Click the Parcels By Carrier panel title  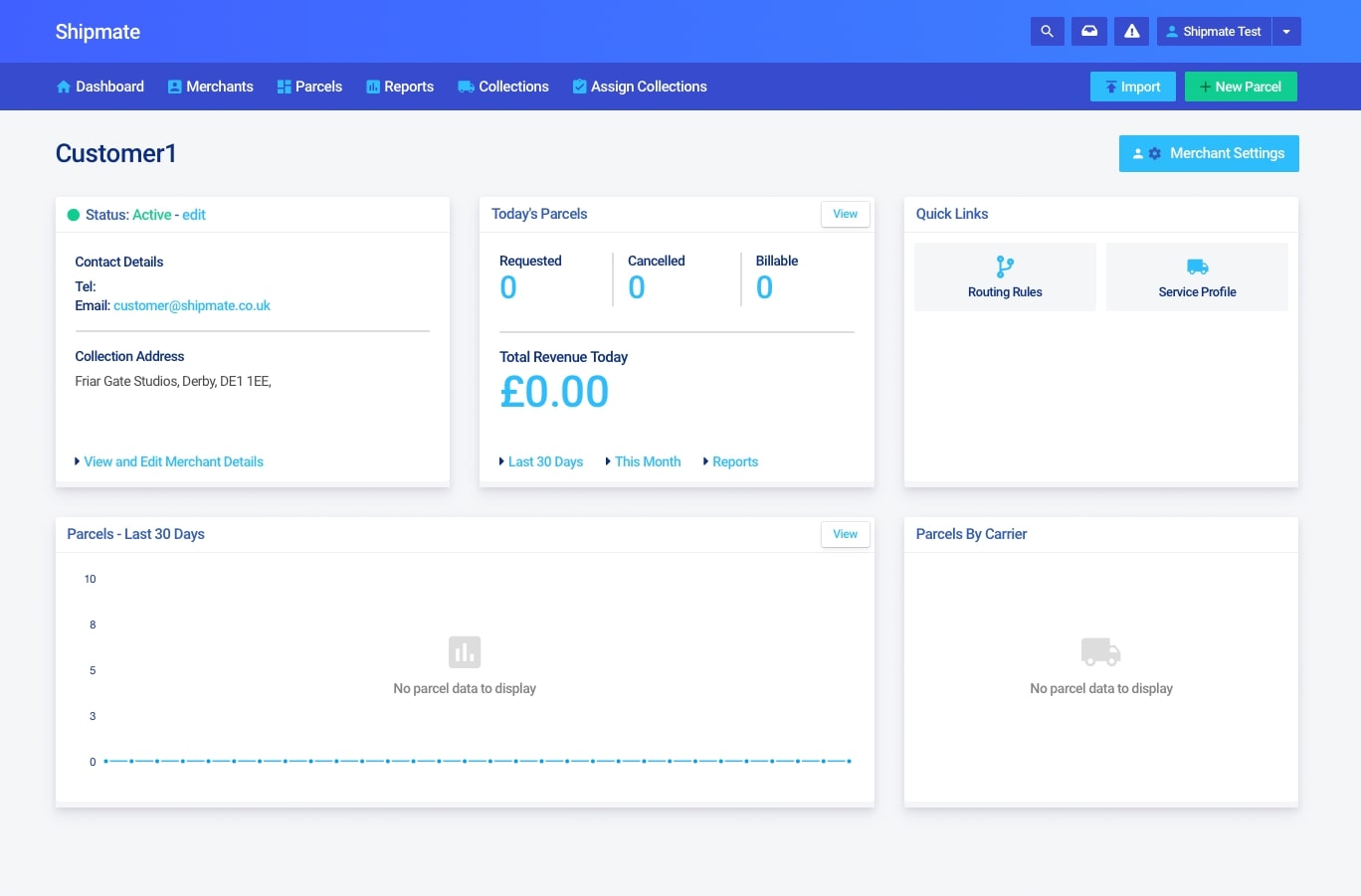(971, 534)
